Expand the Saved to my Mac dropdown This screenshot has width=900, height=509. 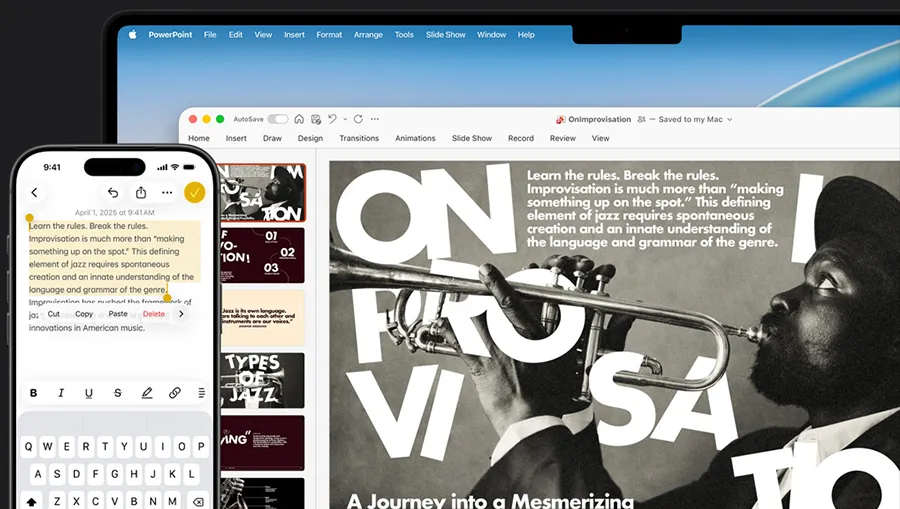tap(729, 119)
